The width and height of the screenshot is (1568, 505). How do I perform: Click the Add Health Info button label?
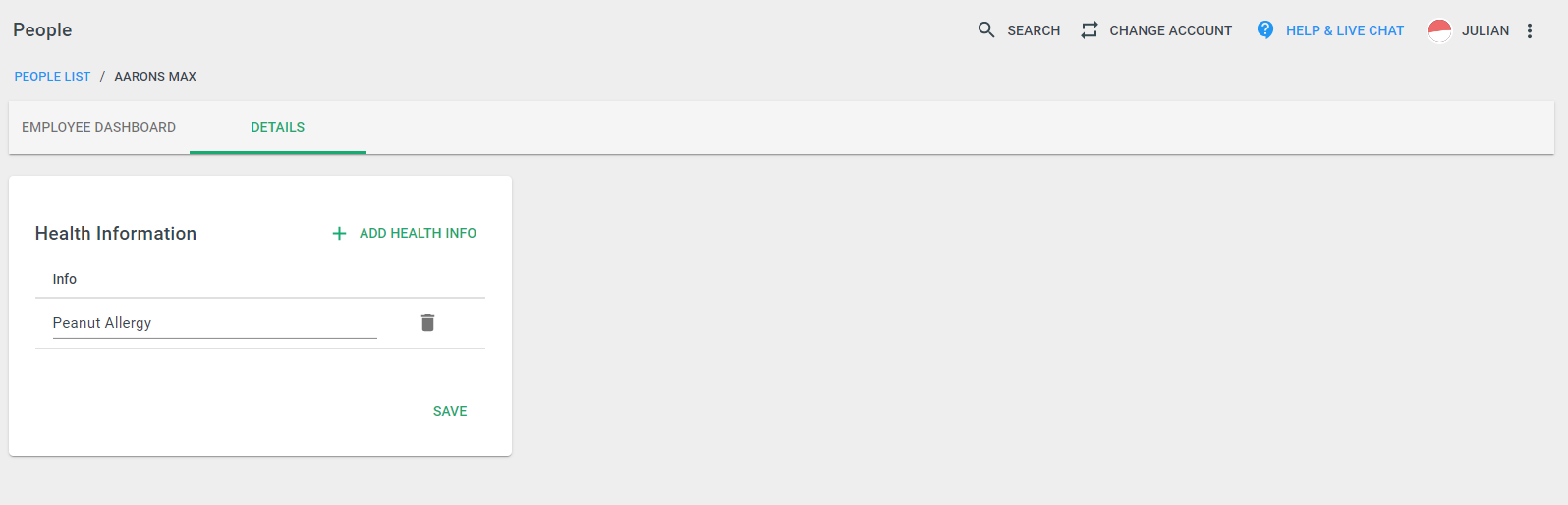pyautogui.click(x=418, y=233)
